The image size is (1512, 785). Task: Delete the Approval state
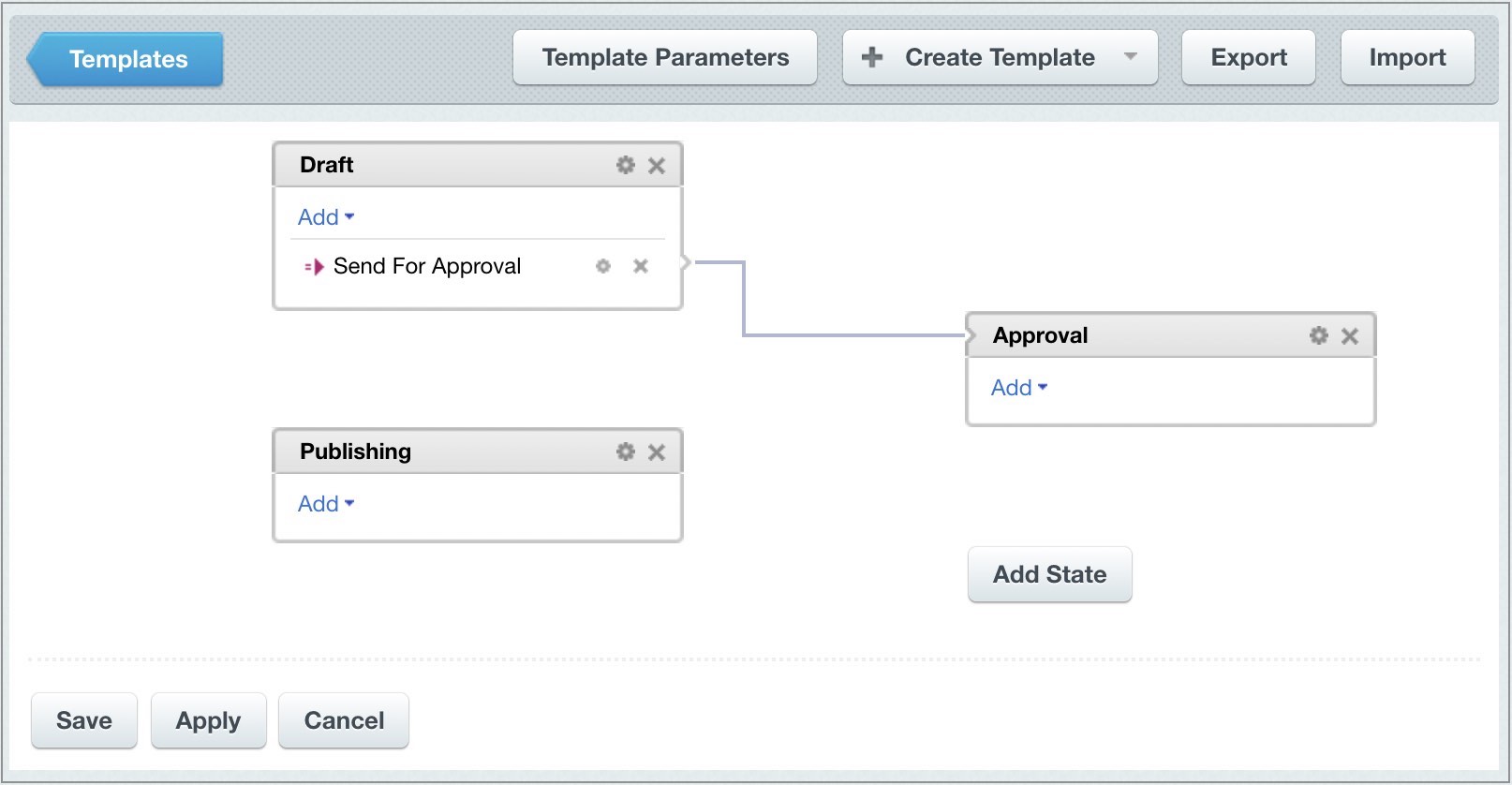(x=1350, y=336)
